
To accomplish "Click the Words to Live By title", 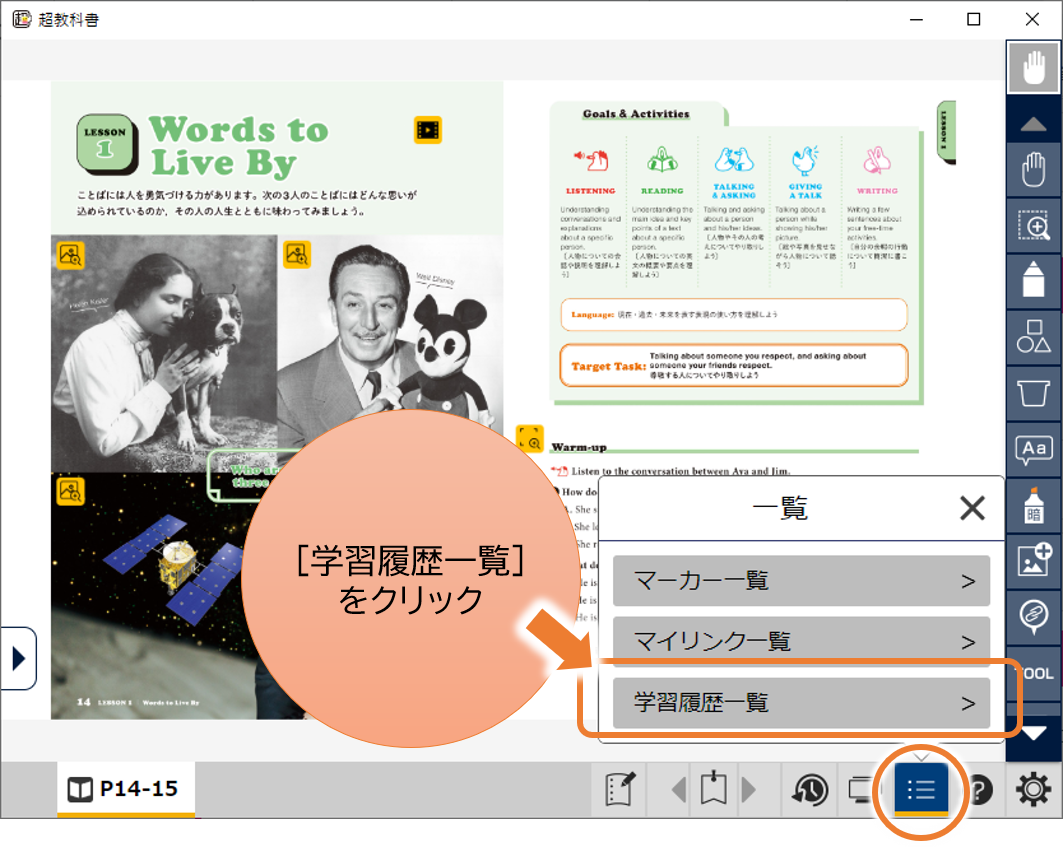I will coord(239,146).
